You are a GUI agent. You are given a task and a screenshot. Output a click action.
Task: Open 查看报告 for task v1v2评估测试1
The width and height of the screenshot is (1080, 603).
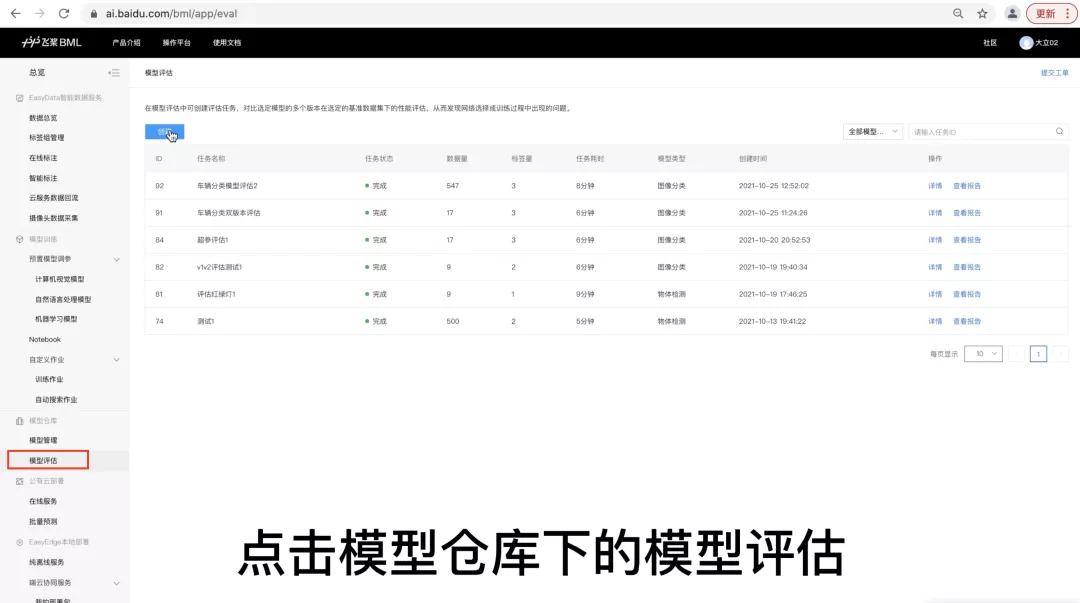(966, 267)
